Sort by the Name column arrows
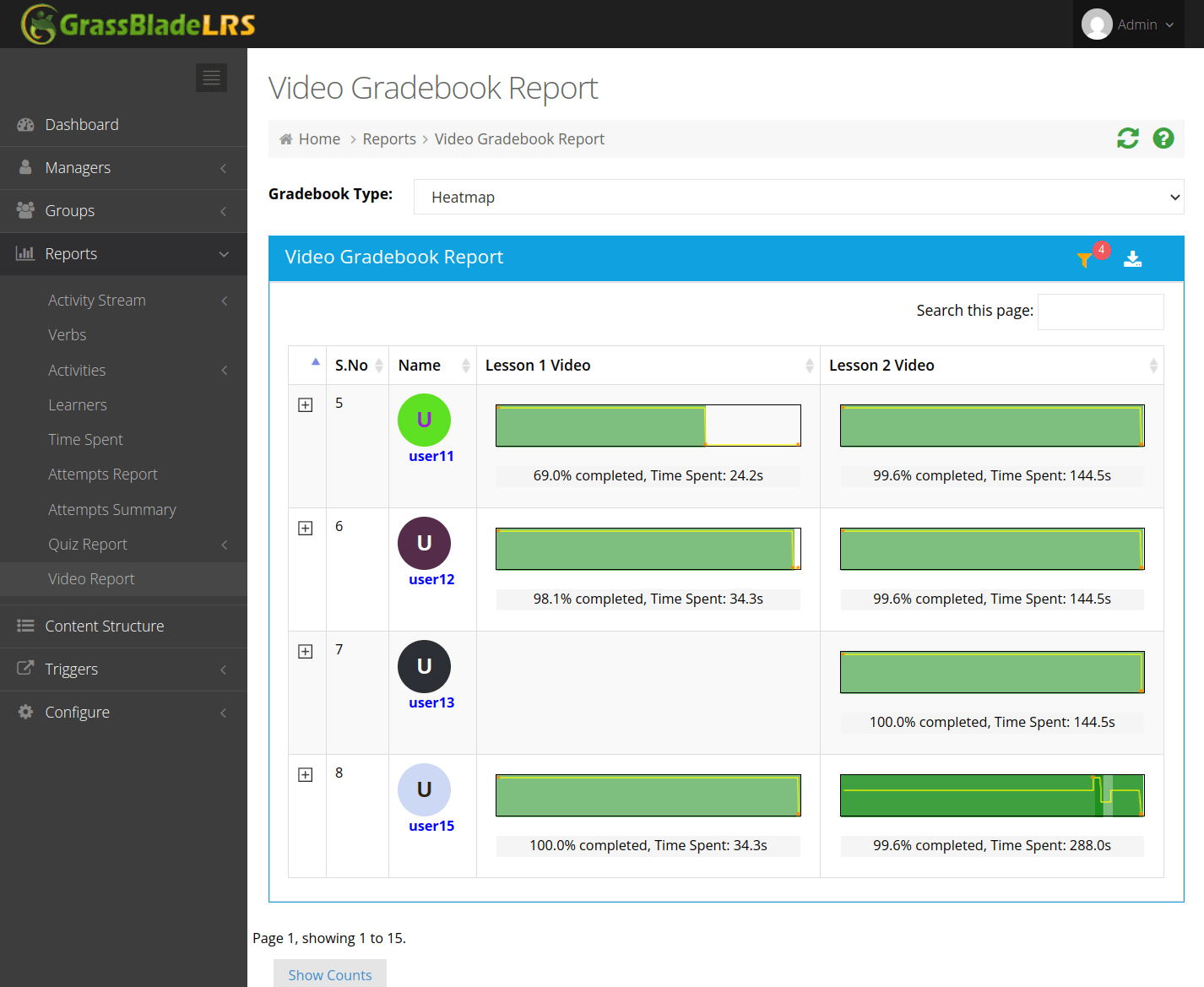The image size is (1204, 987). pos(466,366)
